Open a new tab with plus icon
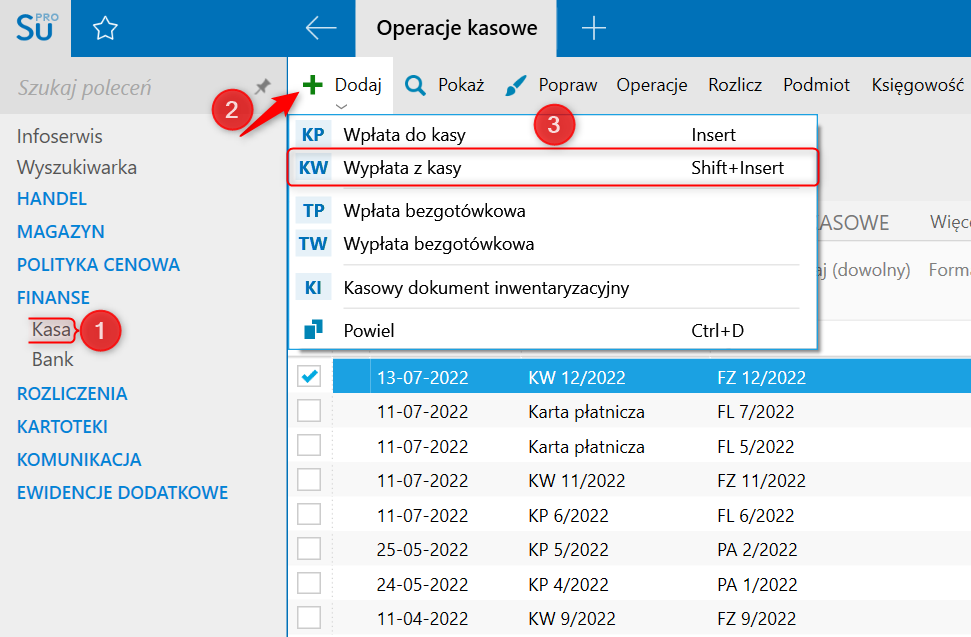 [594, 28]
